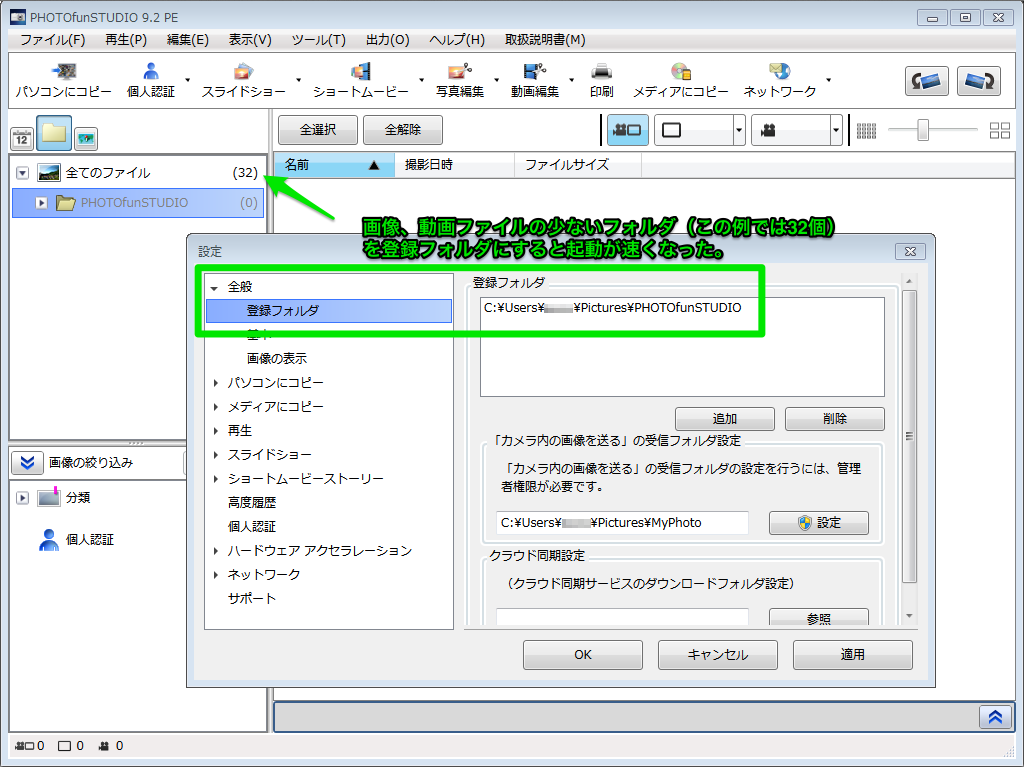Viewport: 1024px width, 767px height.
Task: Open the スライドショー (slideshow) tool
Action: pyautogui.click(x=244, y=78)
